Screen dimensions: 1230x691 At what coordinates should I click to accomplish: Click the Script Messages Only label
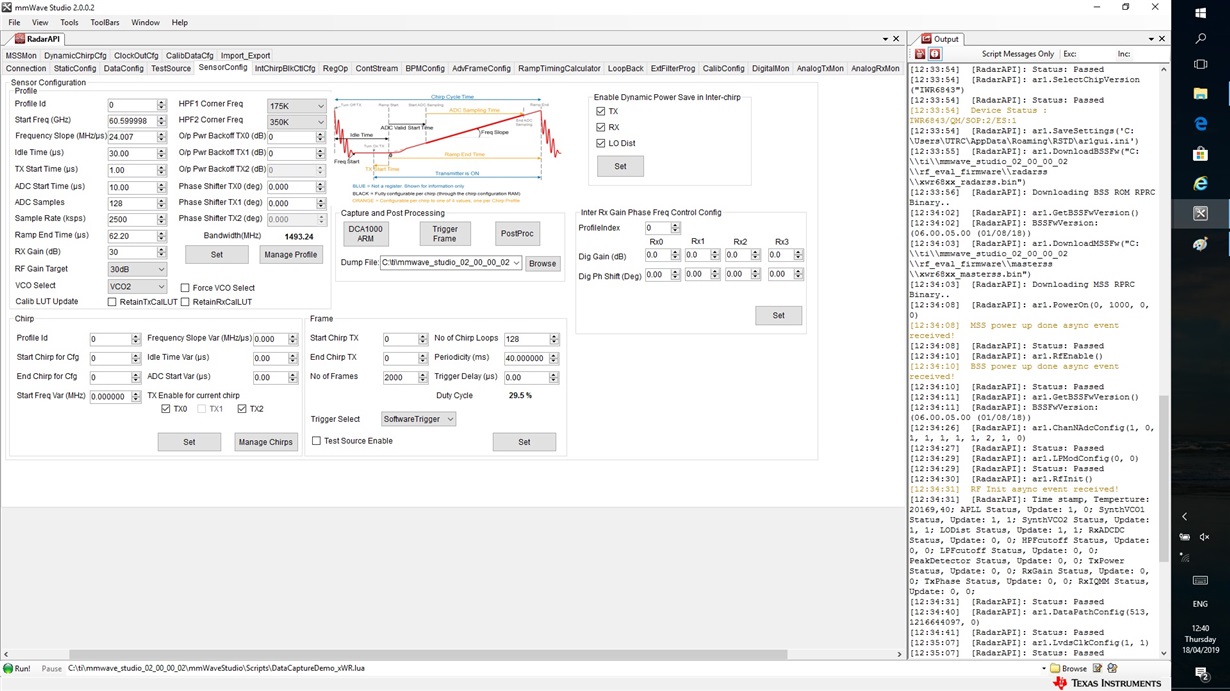point(1017,54)
